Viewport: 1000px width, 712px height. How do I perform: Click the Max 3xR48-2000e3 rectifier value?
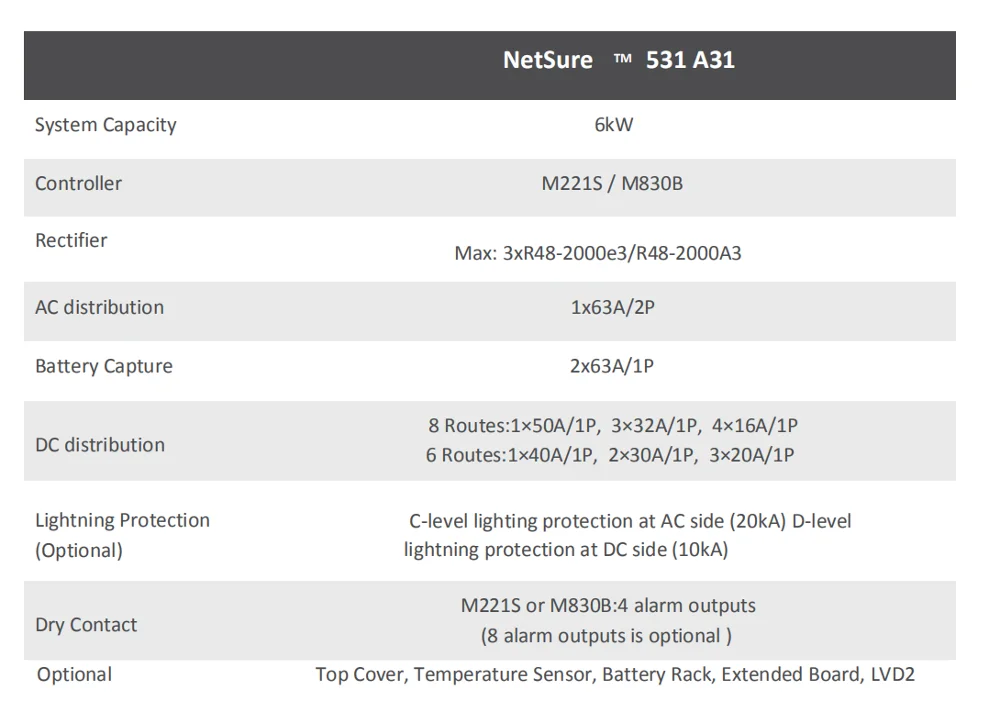point(598,253)
